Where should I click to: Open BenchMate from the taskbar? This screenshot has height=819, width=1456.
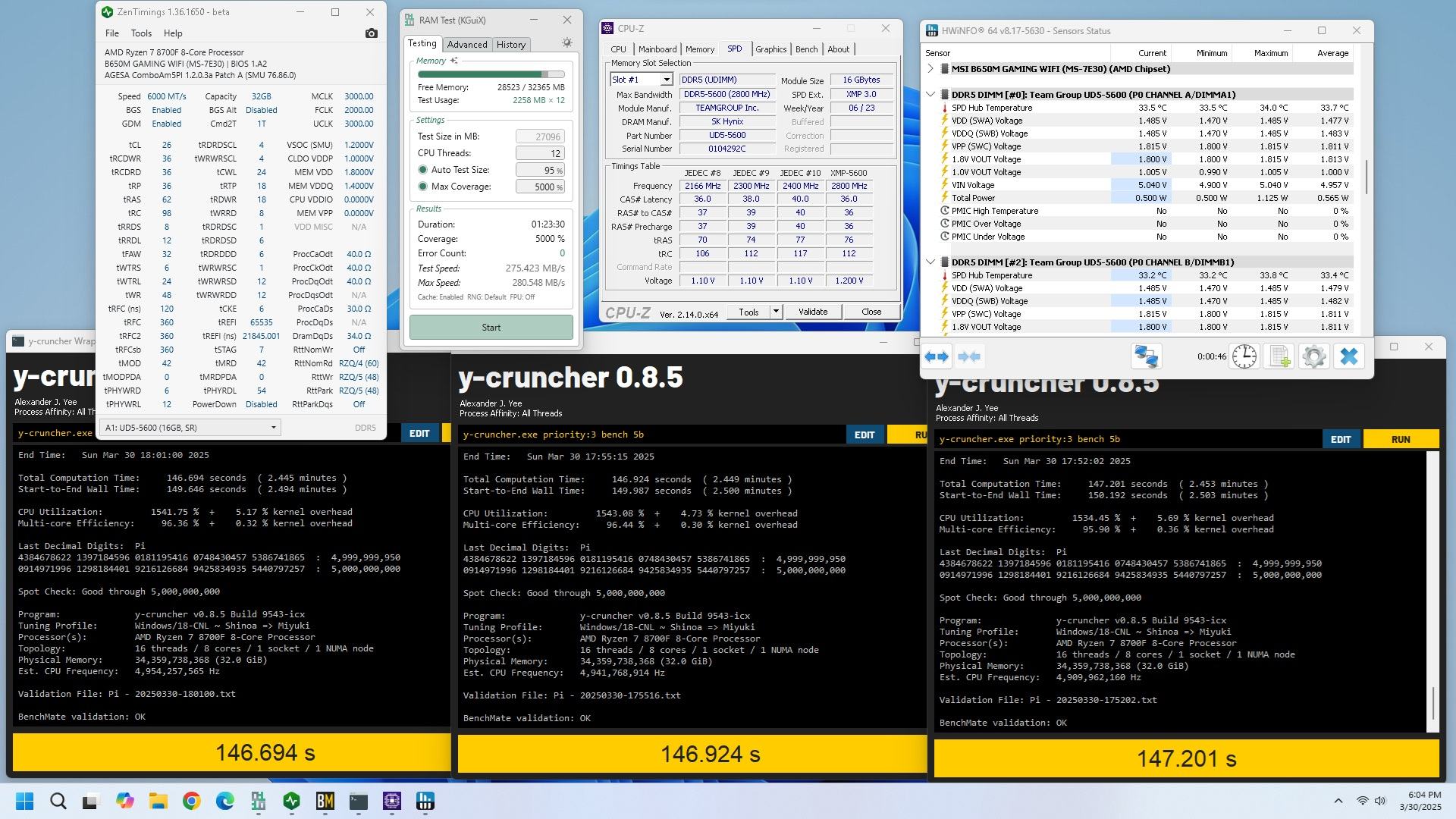coord(325,802)
